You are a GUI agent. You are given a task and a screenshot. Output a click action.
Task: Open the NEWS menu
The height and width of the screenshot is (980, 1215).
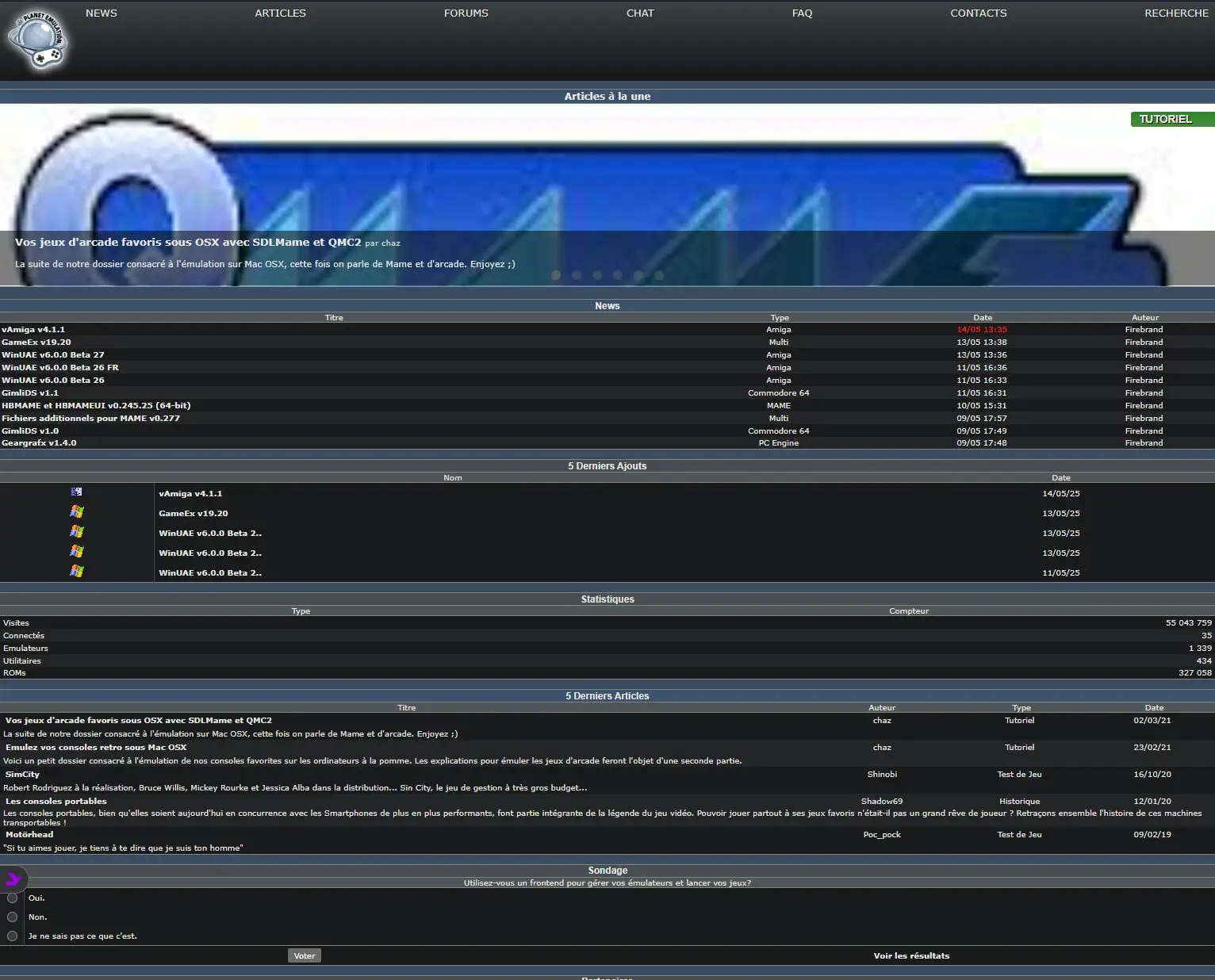click(102, 13)
